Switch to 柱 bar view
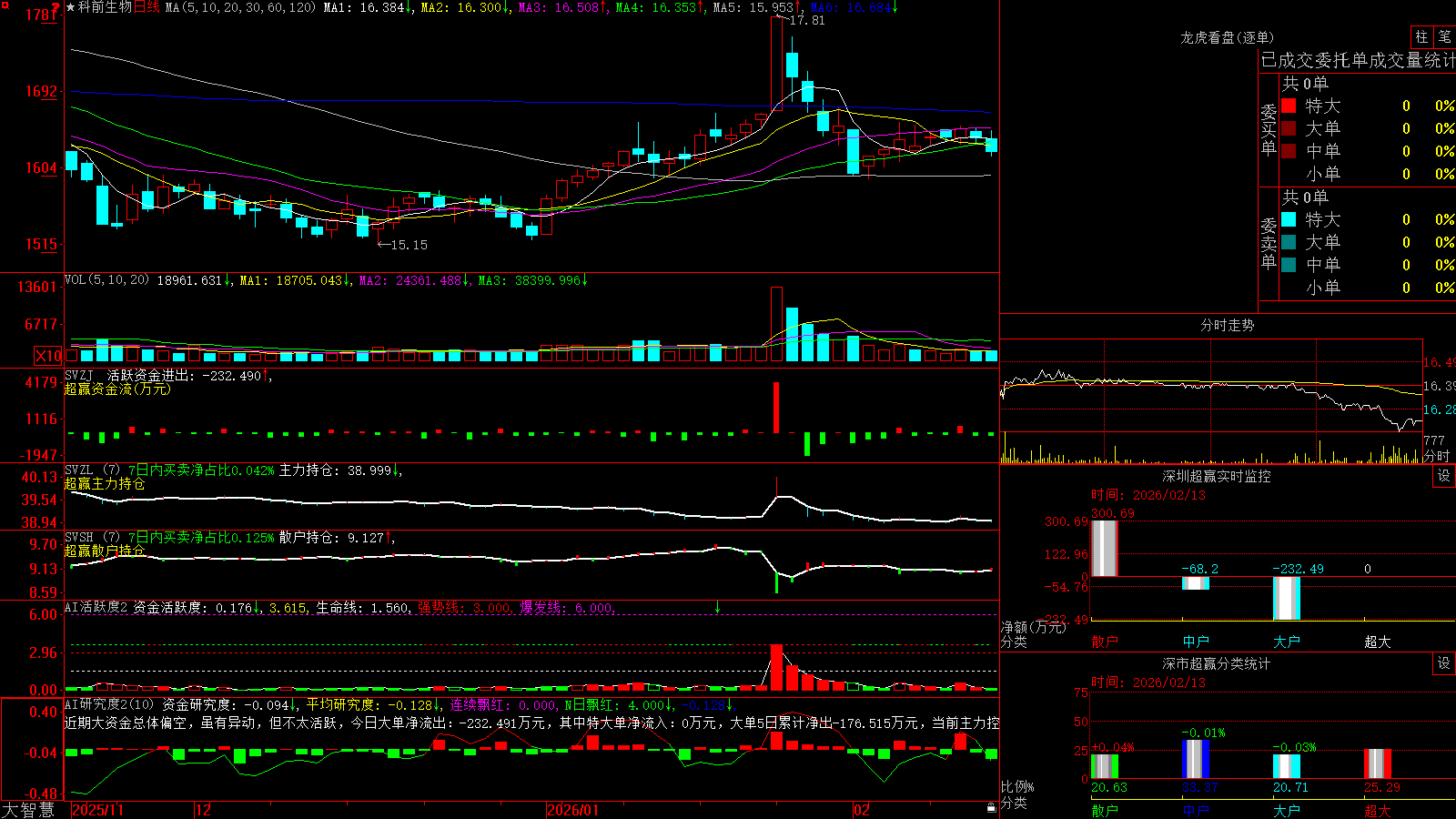 pyautogui.click(x=1421, y=37)
